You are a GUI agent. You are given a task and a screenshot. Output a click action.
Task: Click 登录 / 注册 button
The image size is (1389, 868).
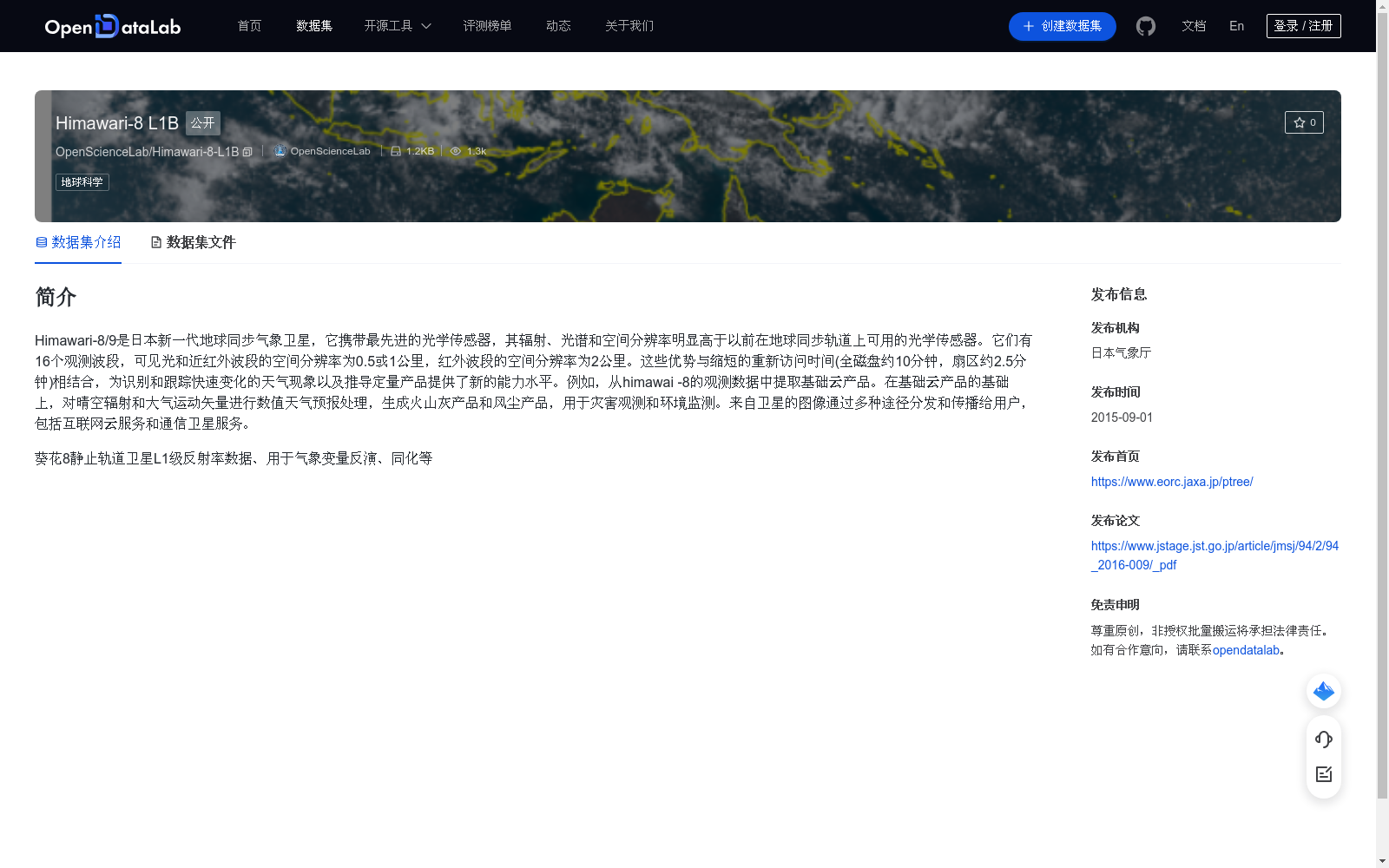pyautogui.click(x=1304, y=26)
